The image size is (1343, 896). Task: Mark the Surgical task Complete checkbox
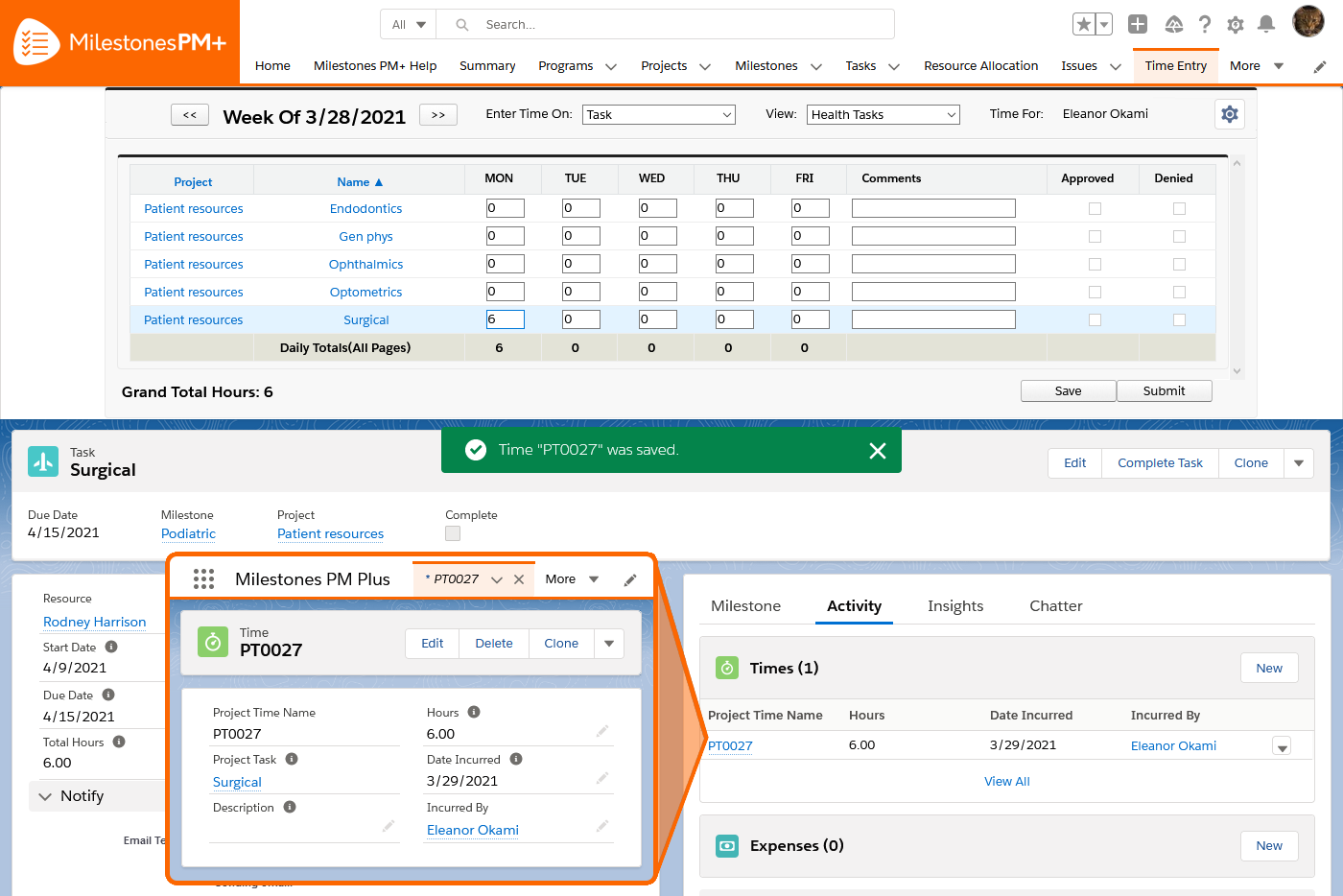pyautogui.click(x=452, y=533)
